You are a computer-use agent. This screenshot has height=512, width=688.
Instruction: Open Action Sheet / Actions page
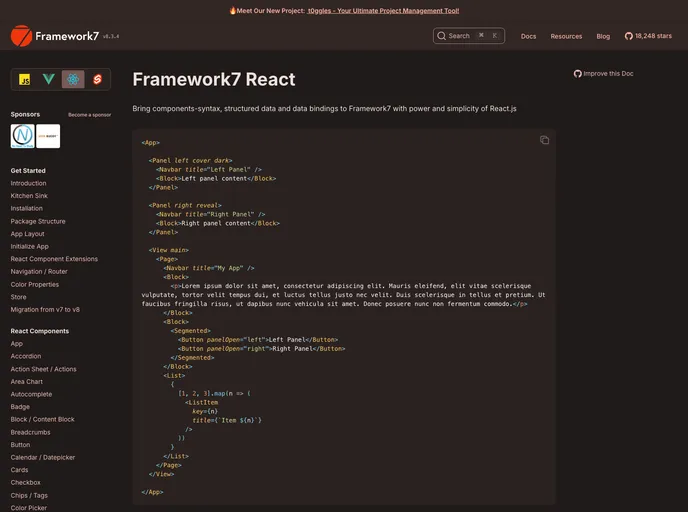(x=43, y=369)
